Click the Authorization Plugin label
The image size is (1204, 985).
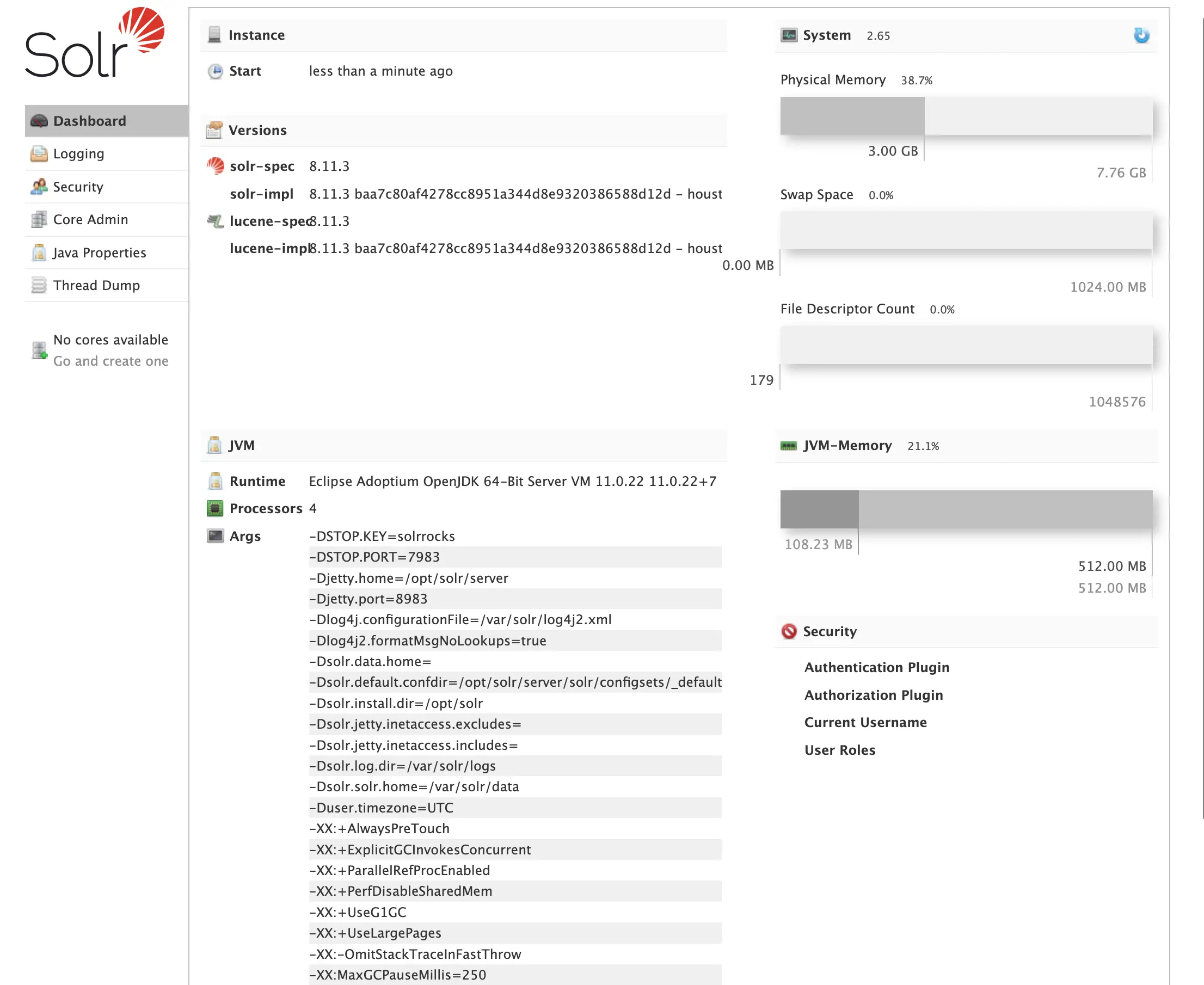click(x=874, y=695)
